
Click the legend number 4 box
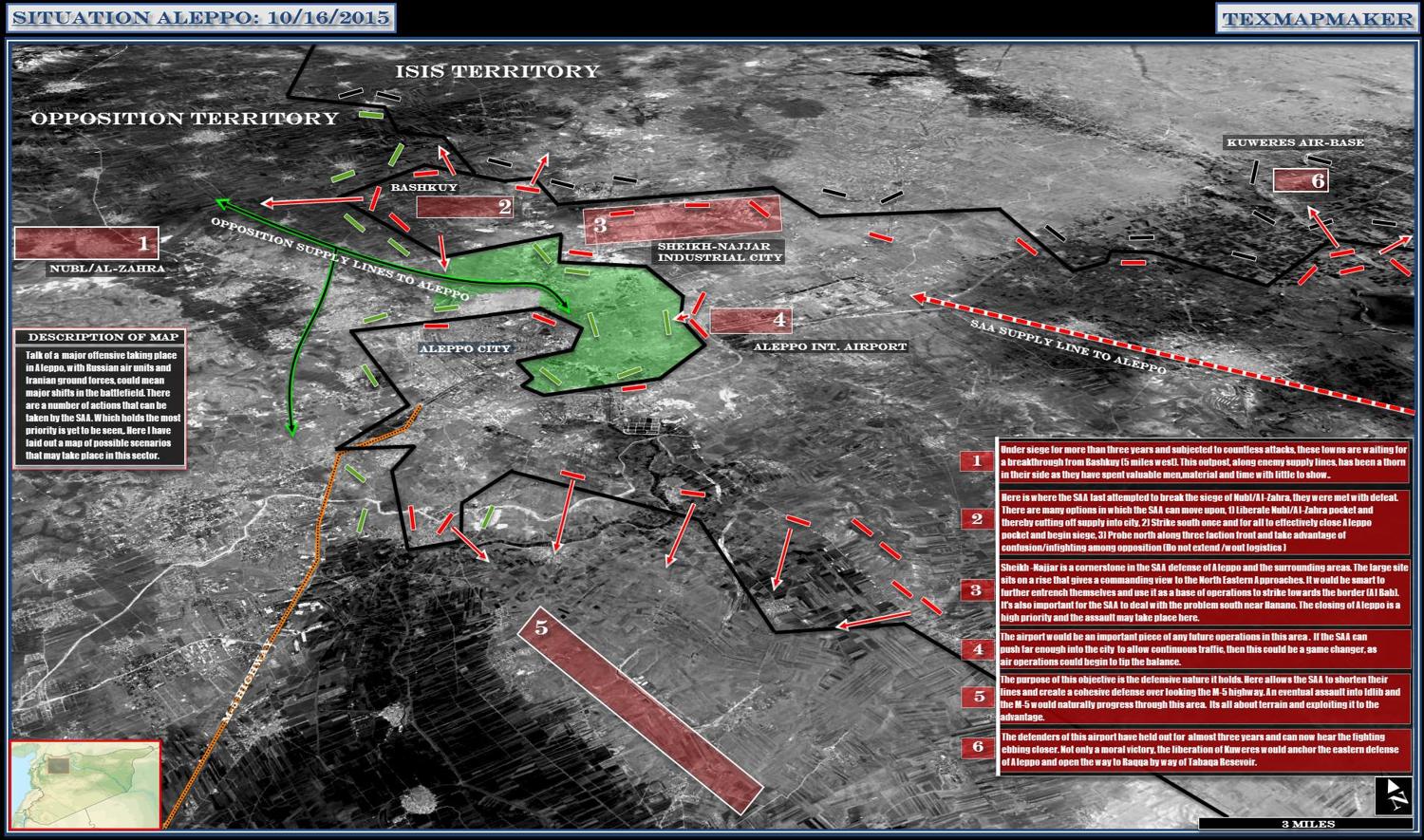click(x=977, y=650)
